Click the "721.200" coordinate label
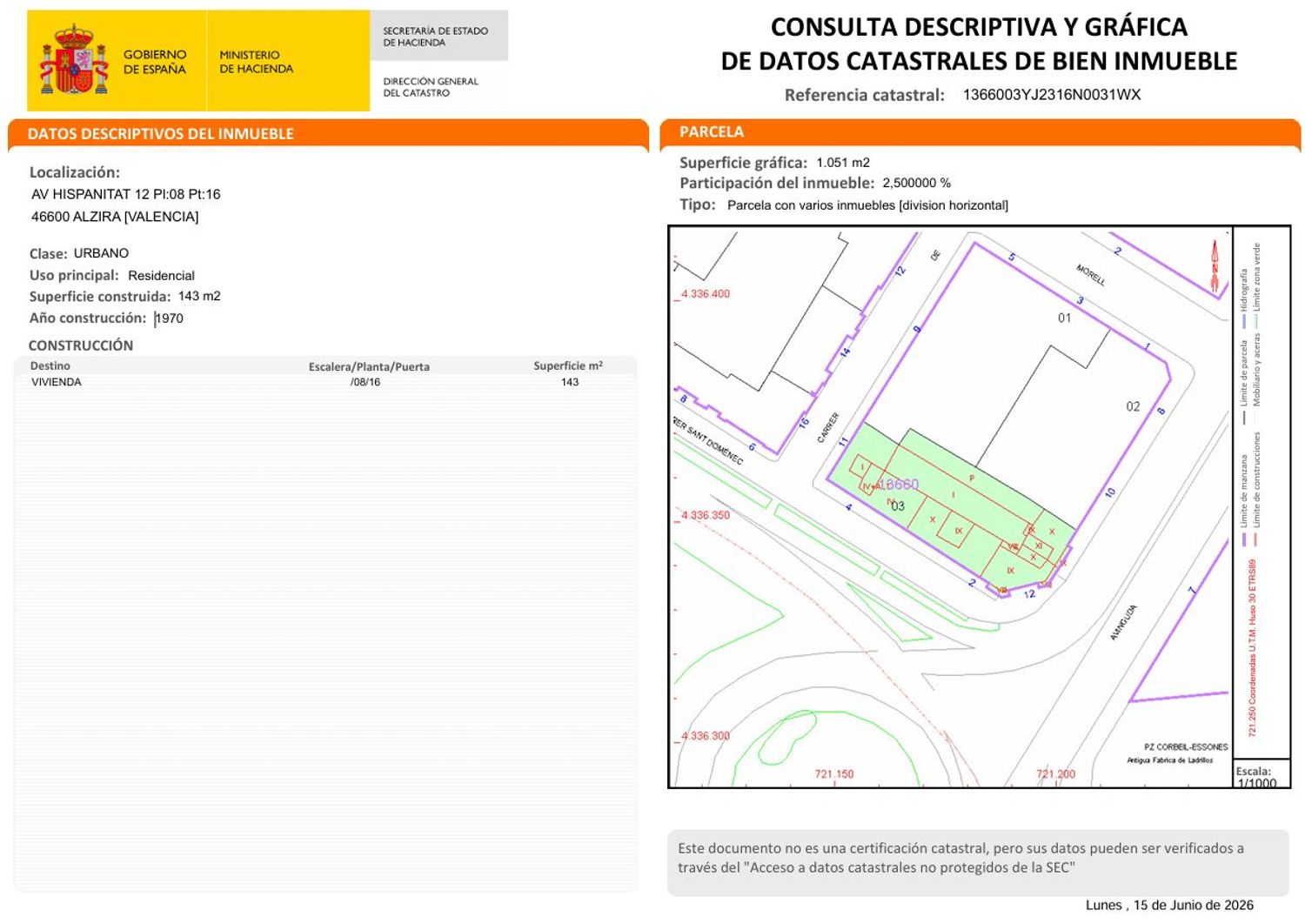This screenshot has width=1305, height=924. 1056,773
